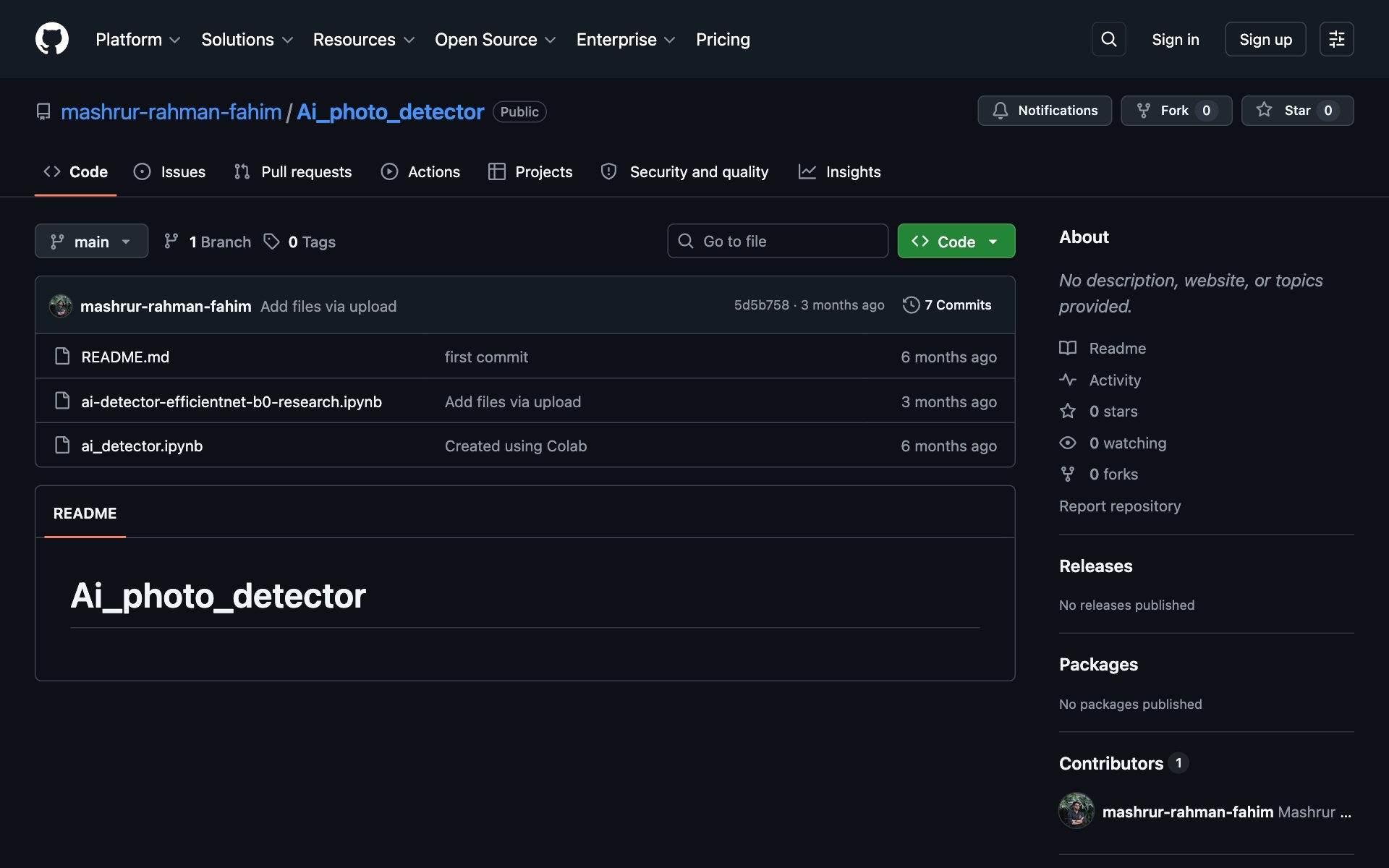Click the GitHub logo icon
This screenshot has height=868, width=1389.
52,39
